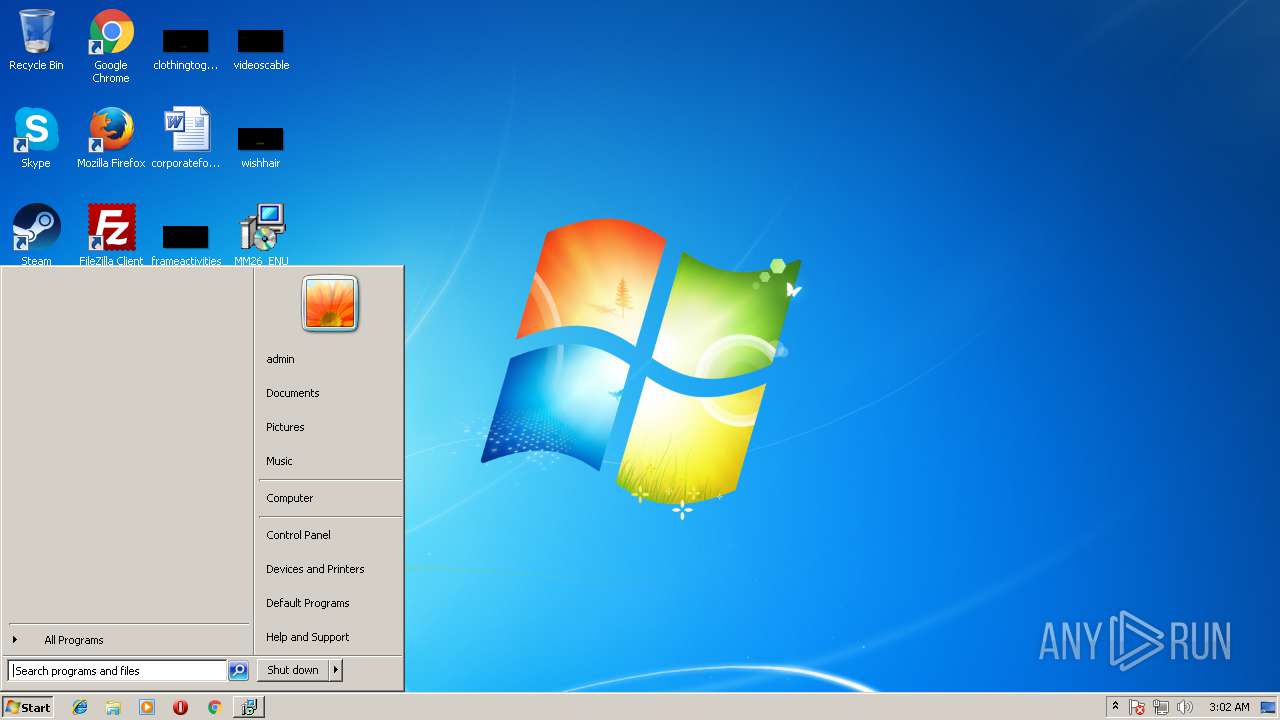
Task: Open Default Programs
Action: click(x=330, y=603)
